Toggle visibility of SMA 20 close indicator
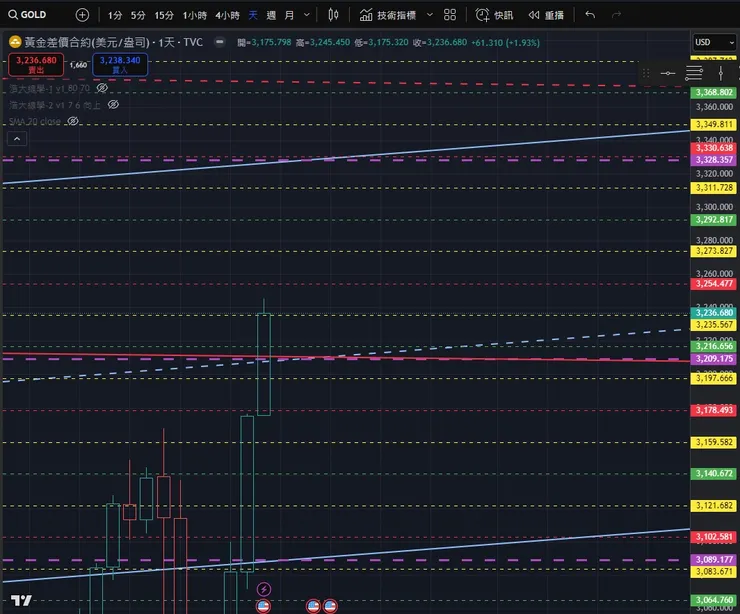Screen dimensions: 740x614 tap(72, 121)
